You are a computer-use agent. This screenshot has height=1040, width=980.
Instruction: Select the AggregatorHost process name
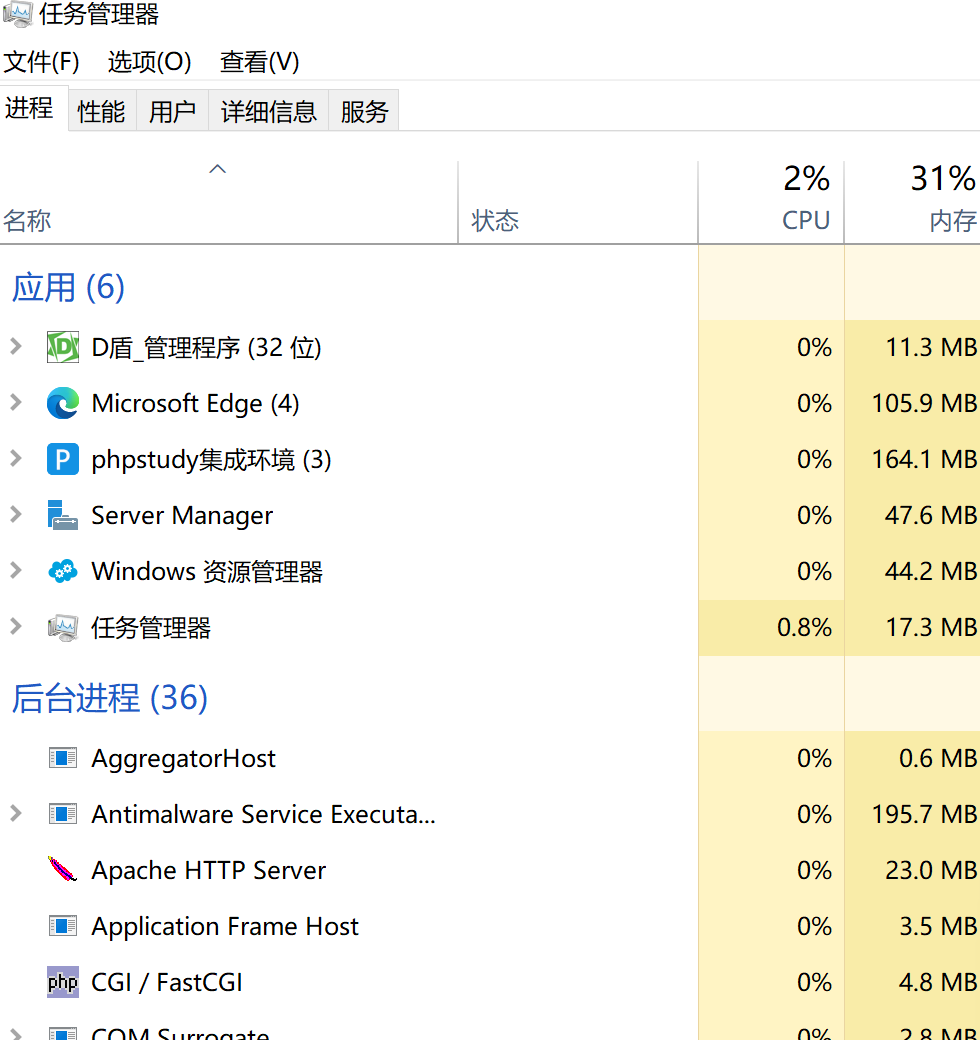[x=183, y=758]
